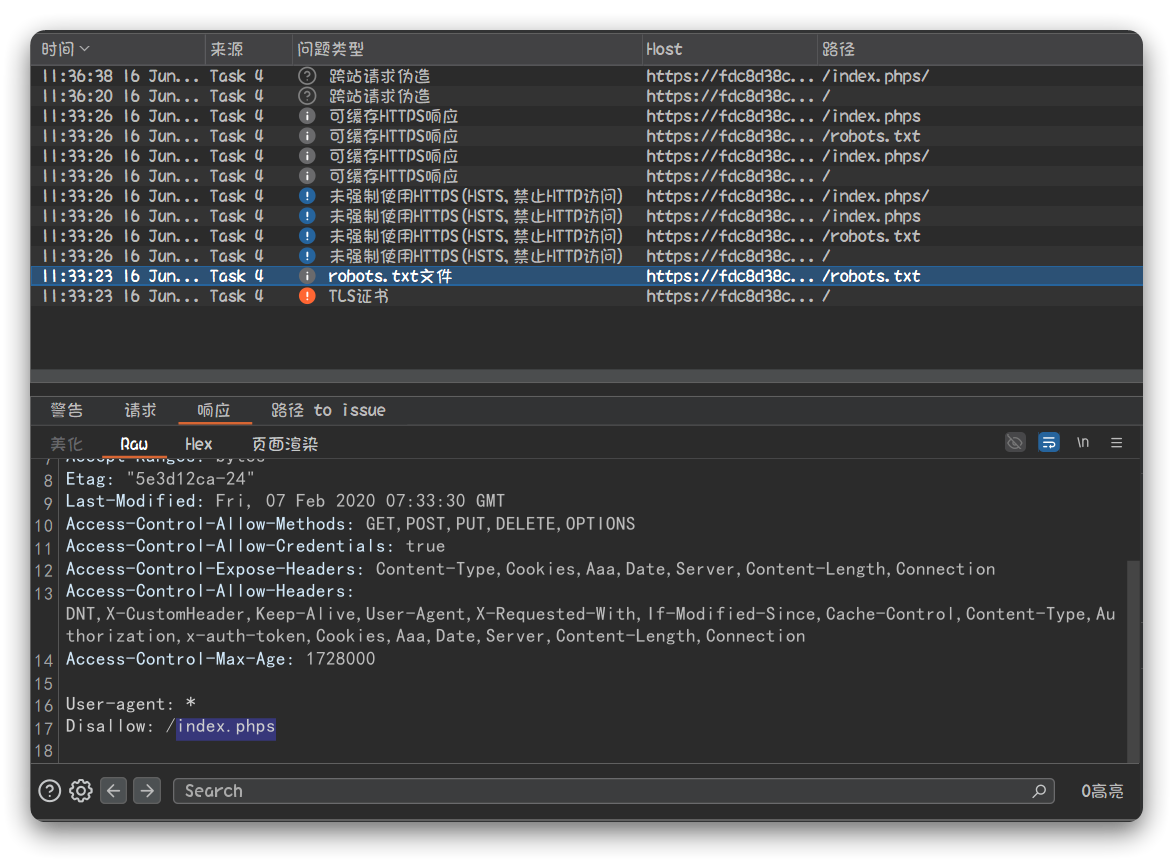Open search settings gear icon

coord(81,791)
